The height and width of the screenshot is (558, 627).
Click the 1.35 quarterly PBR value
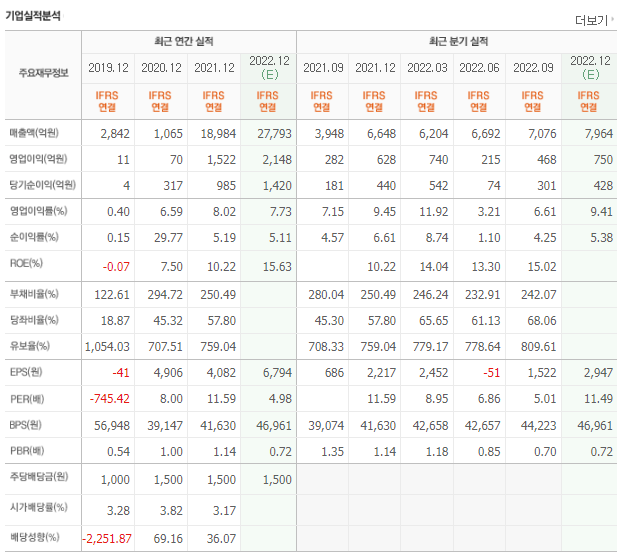333,452
